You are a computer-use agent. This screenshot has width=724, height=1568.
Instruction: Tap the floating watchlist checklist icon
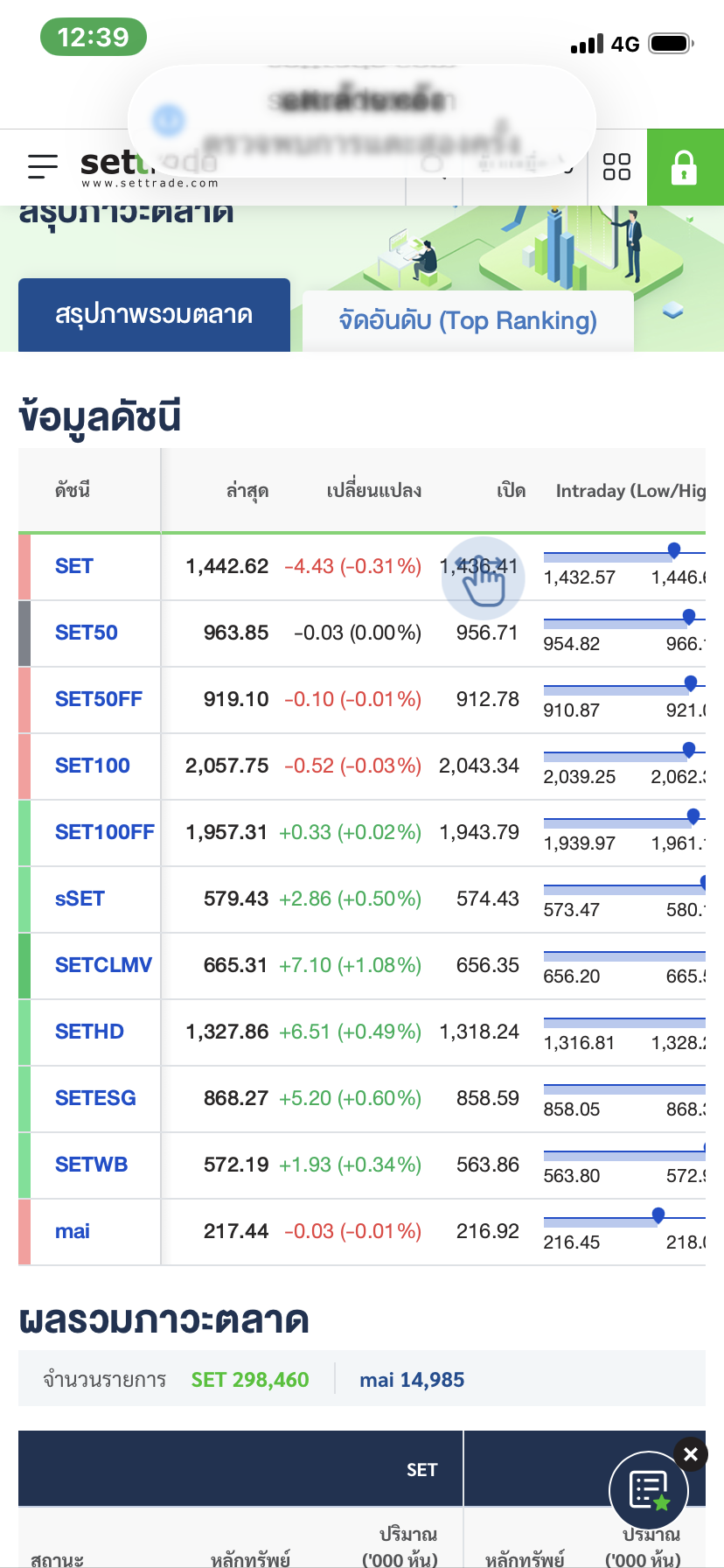pyautogui.click(x=649, y=1489)
